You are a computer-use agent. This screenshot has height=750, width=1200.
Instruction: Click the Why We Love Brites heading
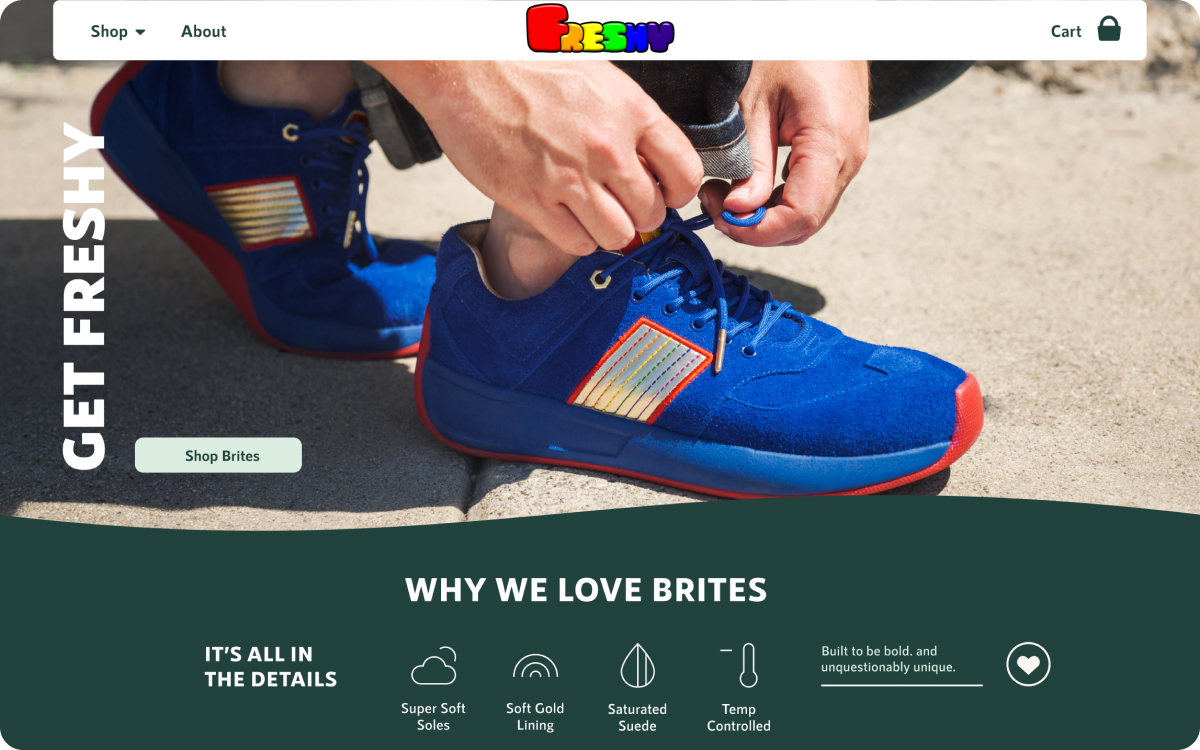coord(586,590)
